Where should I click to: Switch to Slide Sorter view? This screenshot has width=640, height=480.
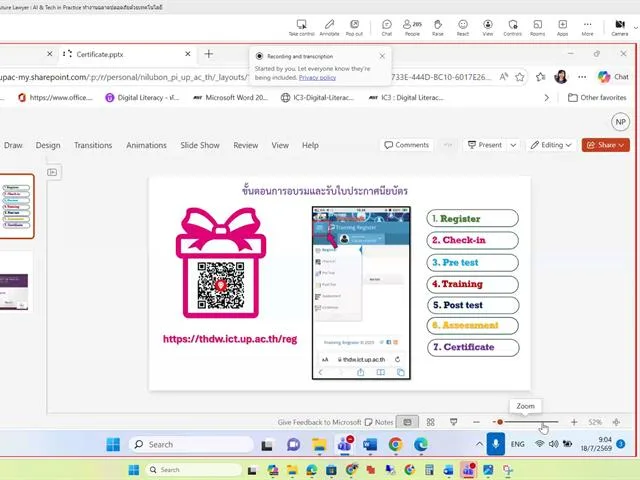pos(430,422)
